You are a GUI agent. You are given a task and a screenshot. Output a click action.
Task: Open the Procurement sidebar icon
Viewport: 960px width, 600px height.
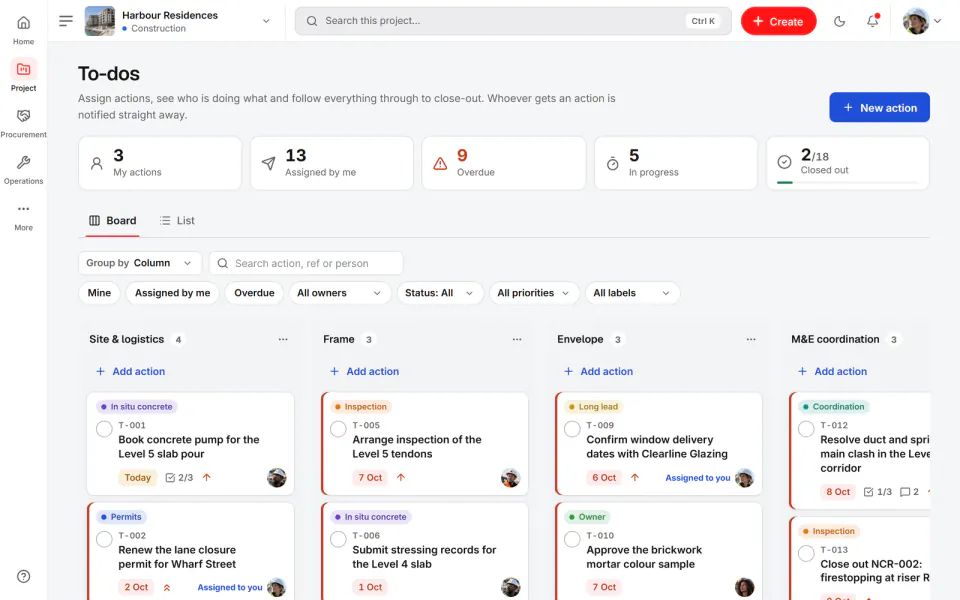(23, 116)
